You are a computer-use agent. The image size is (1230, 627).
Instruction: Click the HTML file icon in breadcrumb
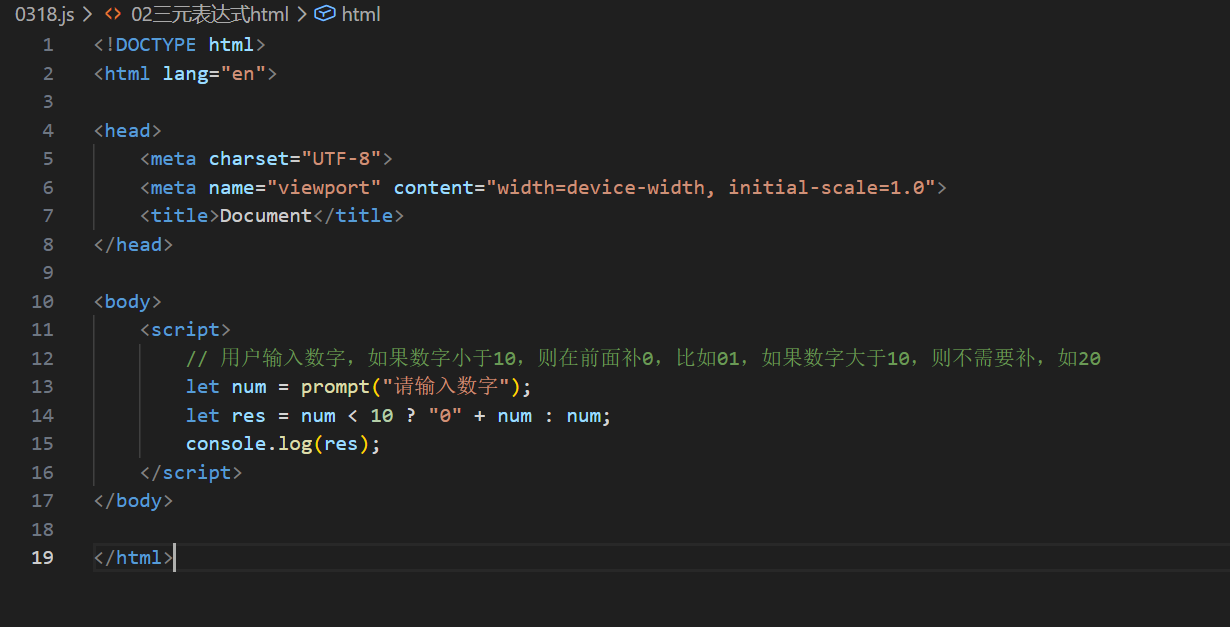pyautogui.click(x=114, y=14)
